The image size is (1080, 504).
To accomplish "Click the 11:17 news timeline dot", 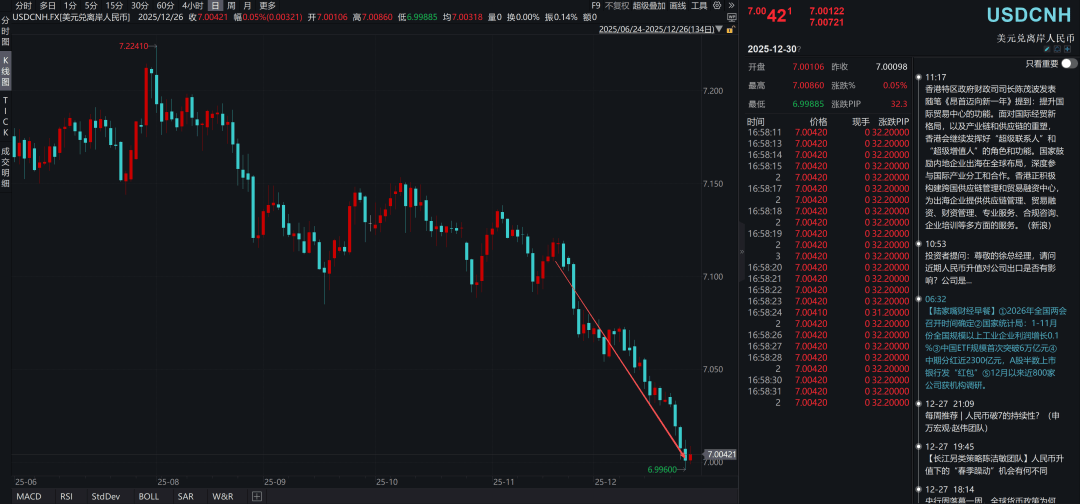I will 918,77.
